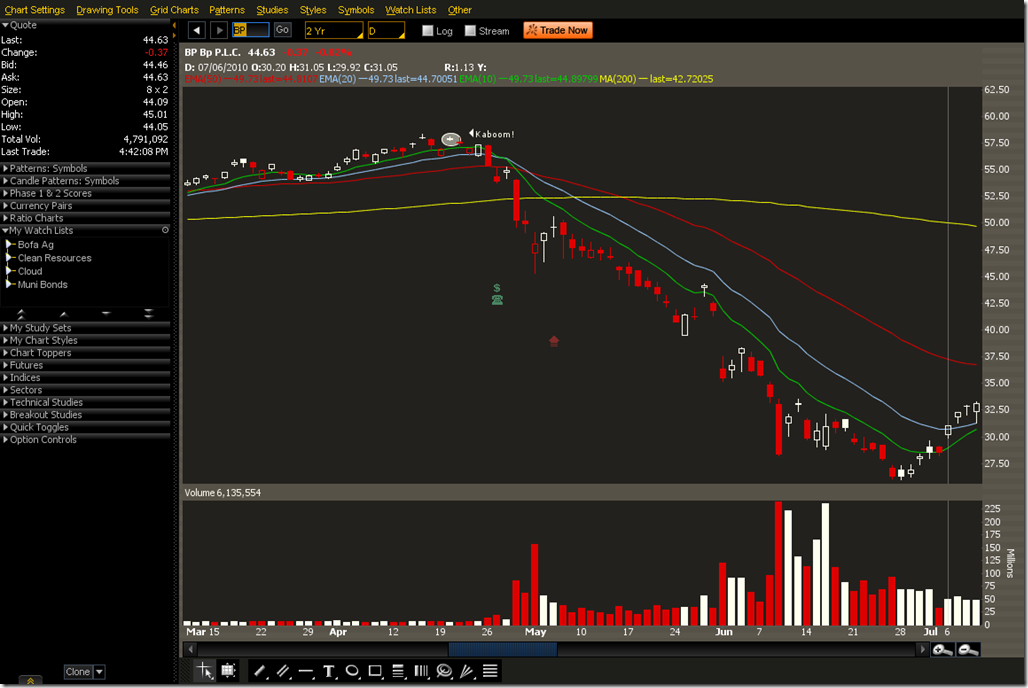Open the Drawing Tools menu
Screen dimensions: 1028x688
[108, 10]
